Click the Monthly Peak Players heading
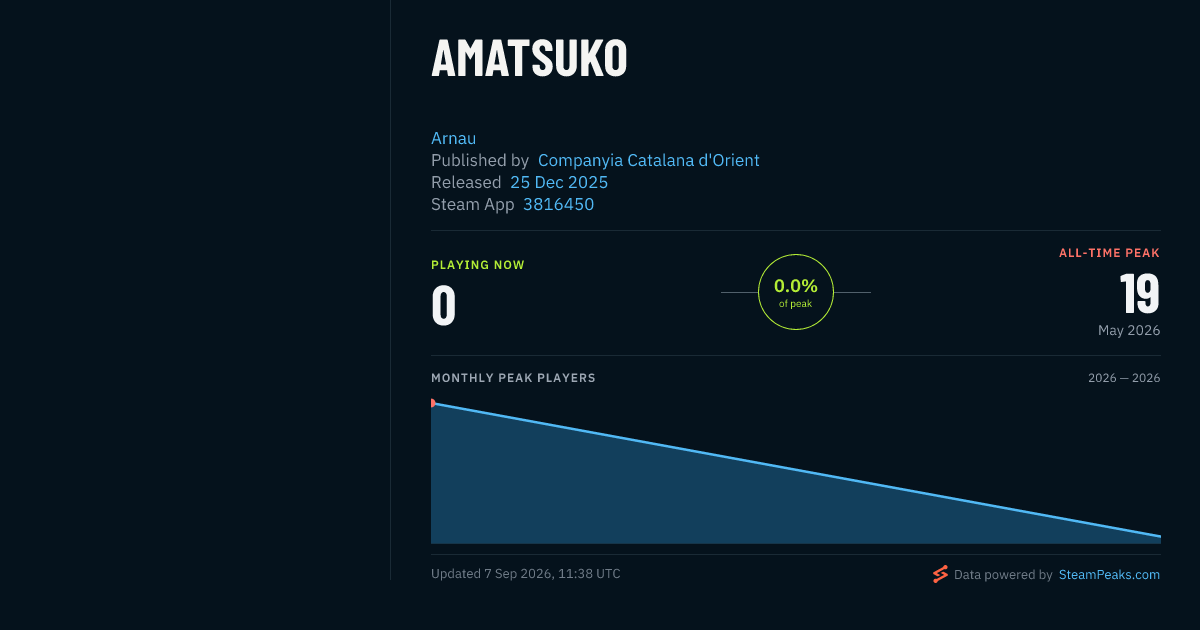The height and width of the screenshot is (630, 1200). pyautogui.click(x=513, y=378)
